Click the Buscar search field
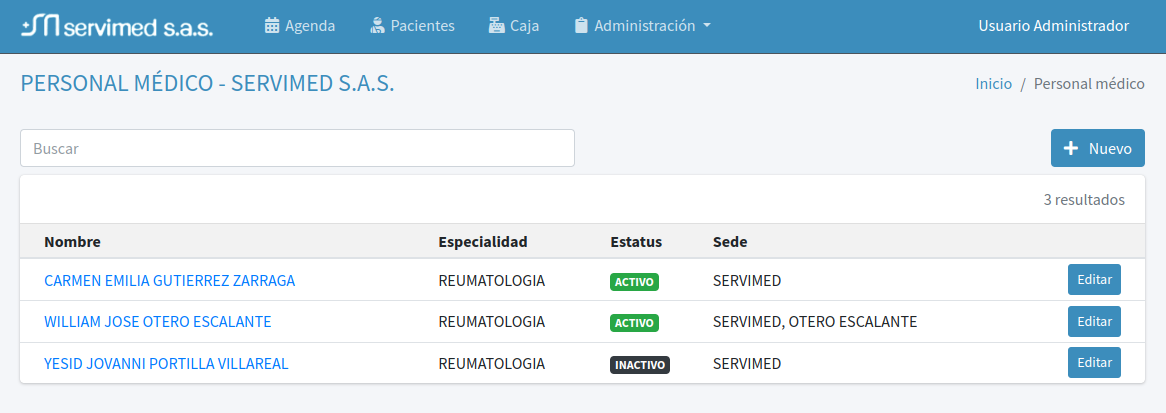The height and width of the screenshot is (413, 1166). pos(297,148)
